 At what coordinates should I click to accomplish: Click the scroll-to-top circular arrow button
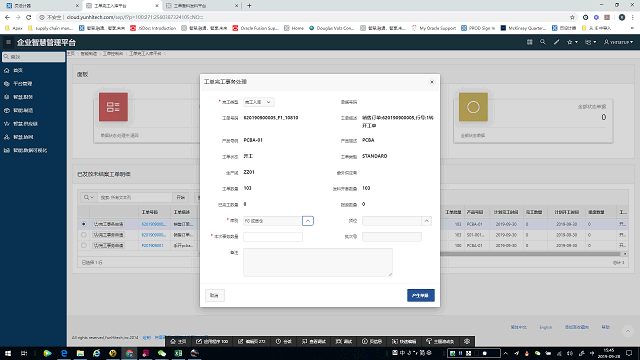[x=628, y=331]
